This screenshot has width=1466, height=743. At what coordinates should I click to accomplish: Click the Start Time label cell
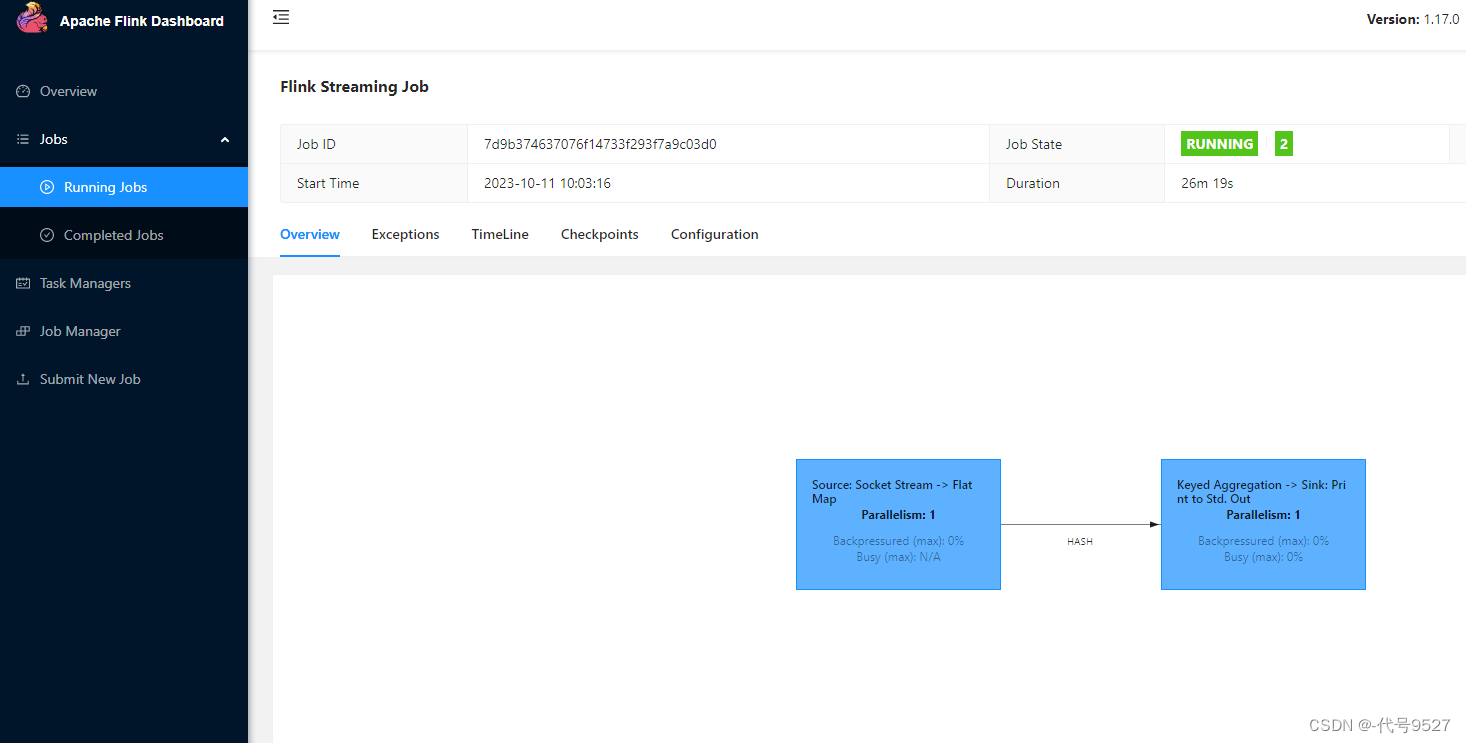point(374,183)
